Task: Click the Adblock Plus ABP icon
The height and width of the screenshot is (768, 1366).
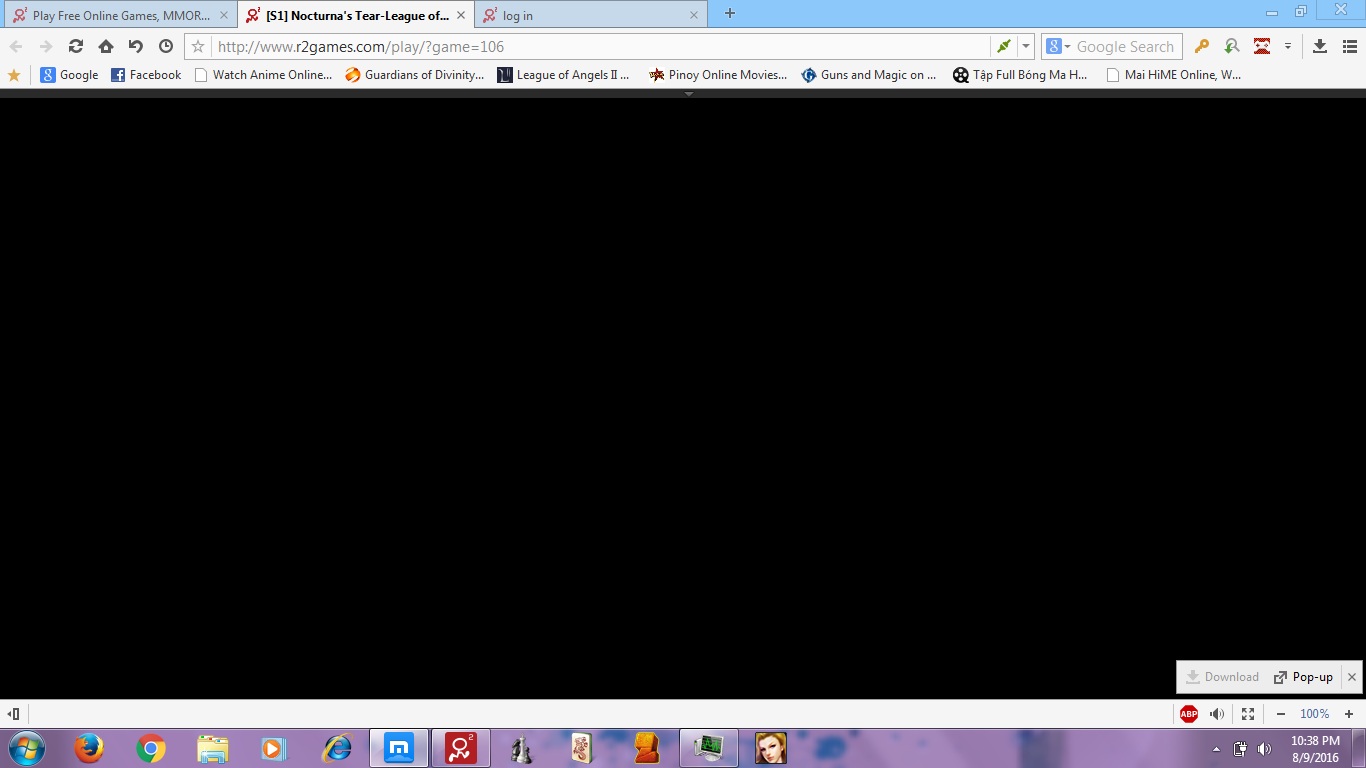Action: 1188,714
